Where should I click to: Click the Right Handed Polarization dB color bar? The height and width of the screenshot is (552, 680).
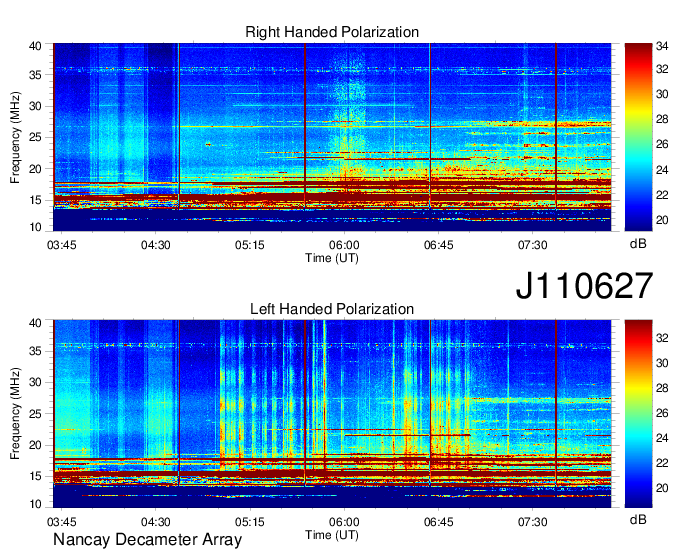coord(638,137)
